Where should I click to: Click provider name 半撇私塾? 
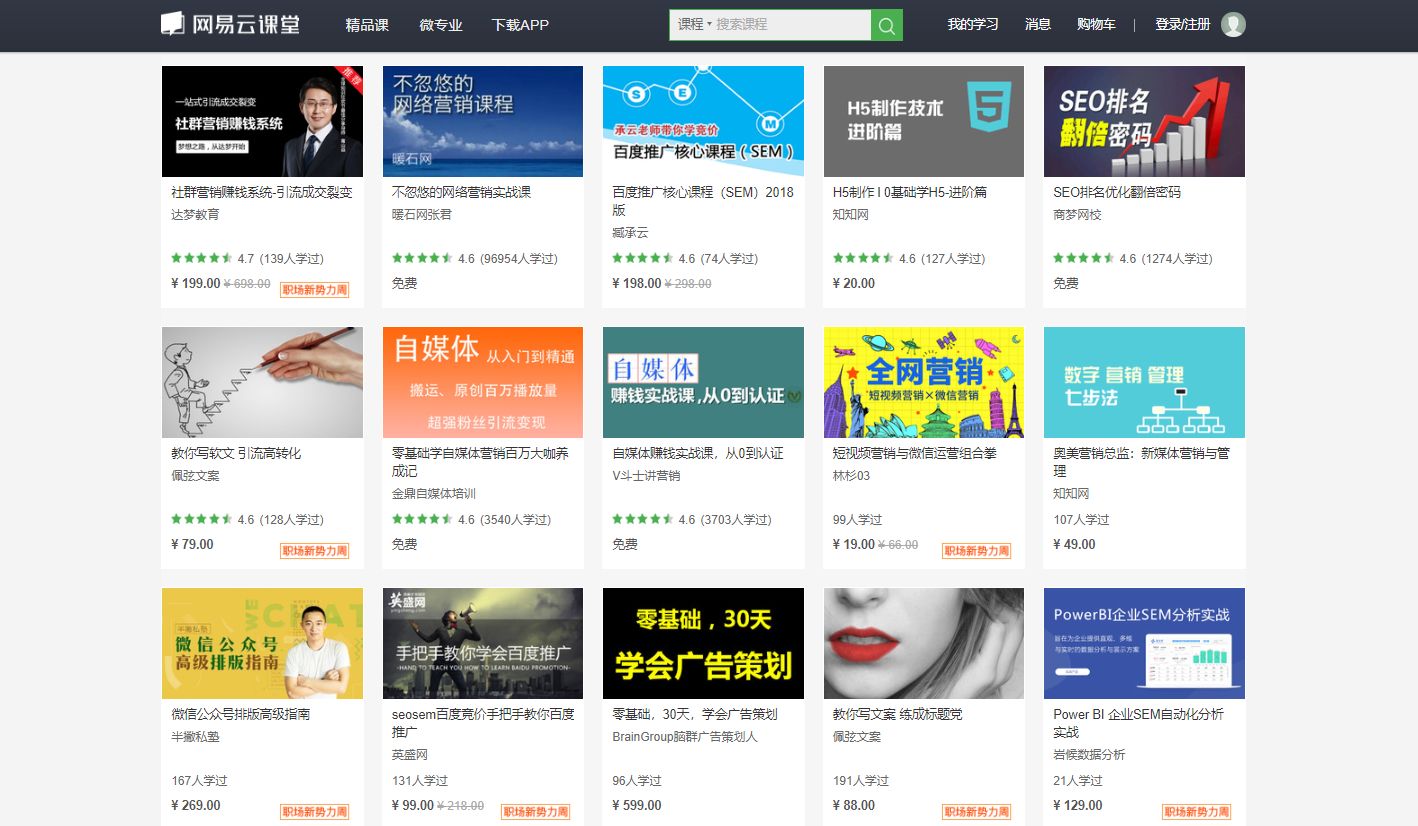pyautogui.click(x=195, y=737)
